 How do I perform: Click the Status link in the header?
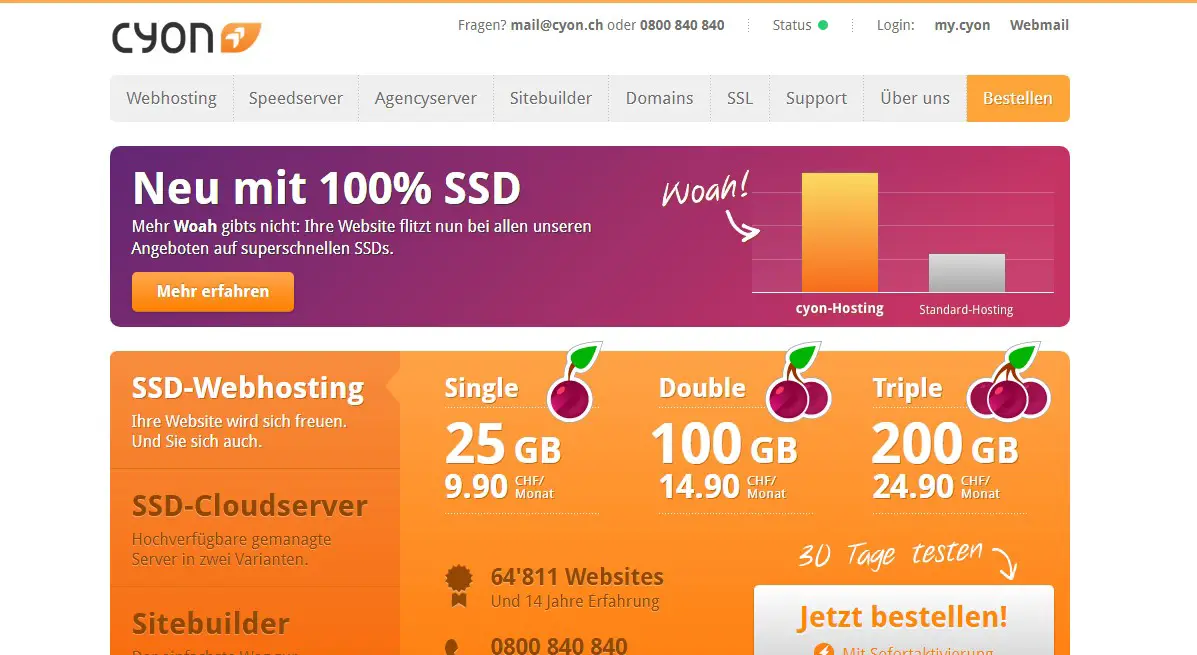792,25
